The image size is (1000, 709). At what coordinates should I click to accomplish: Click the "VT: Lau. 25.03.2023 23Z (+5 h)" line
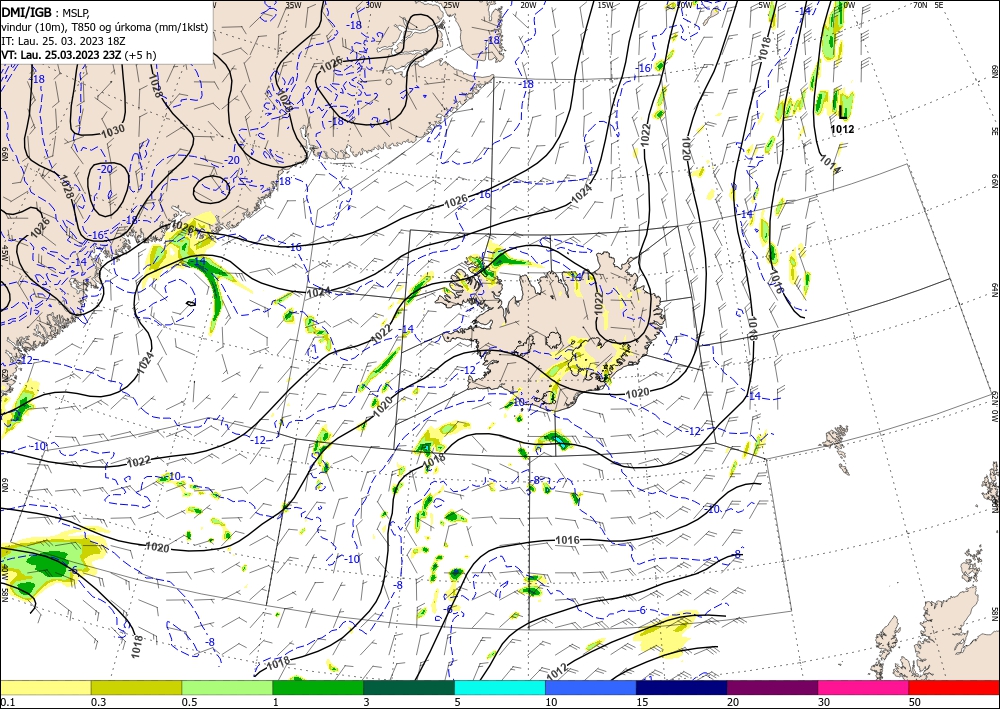[x=78, y=55]
